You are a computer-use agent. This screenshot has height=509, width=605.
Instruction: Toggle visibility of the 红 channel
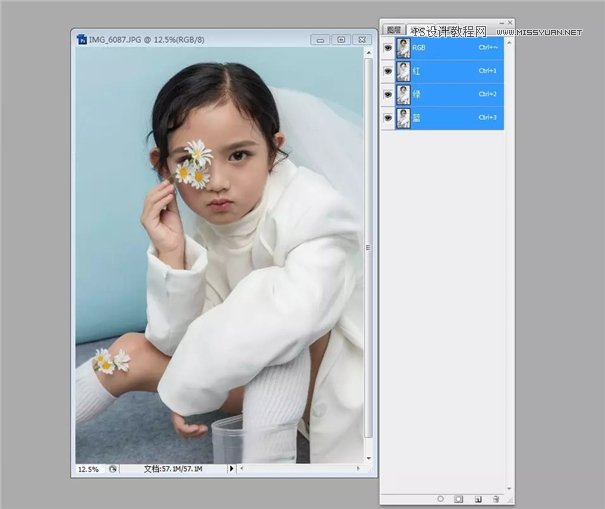pyautogui.click(x=388, y=71)
